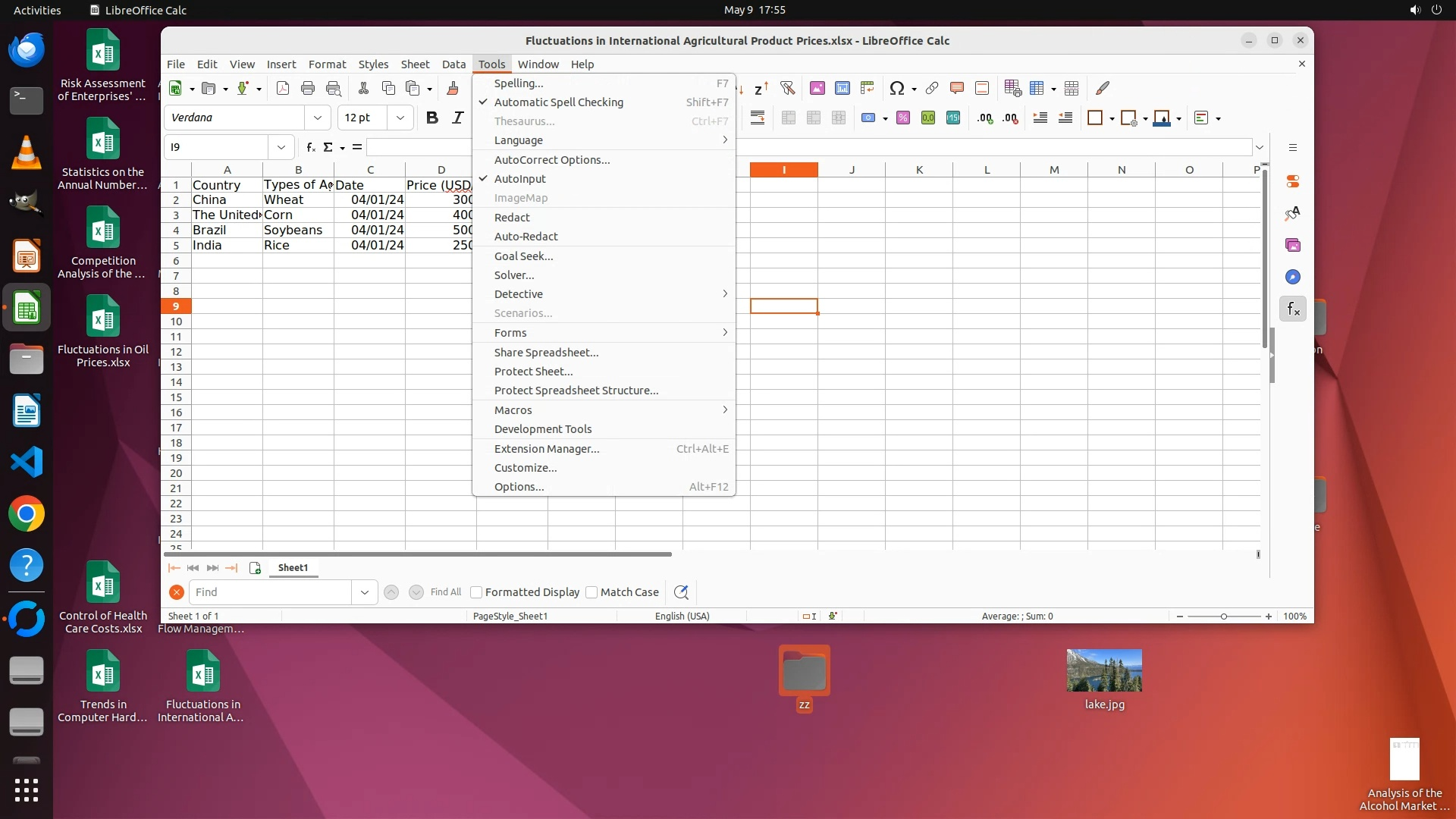Click the AutoFilter icon in toolbar
This screenshot has height=819, width=1456.
787,88
